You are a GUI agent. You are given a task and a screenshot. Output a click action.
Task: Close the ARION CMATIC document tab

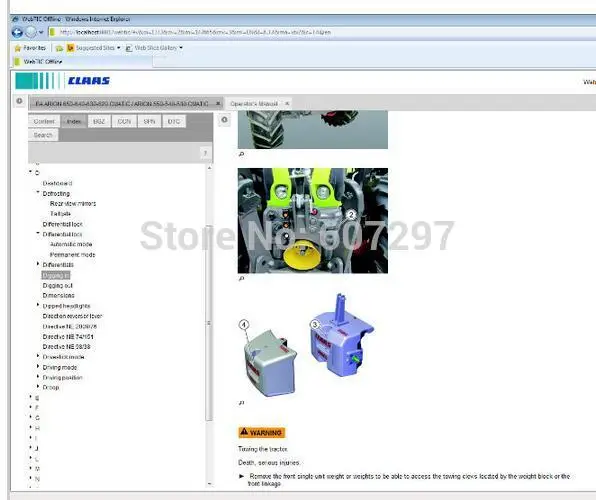click(218, 103)
